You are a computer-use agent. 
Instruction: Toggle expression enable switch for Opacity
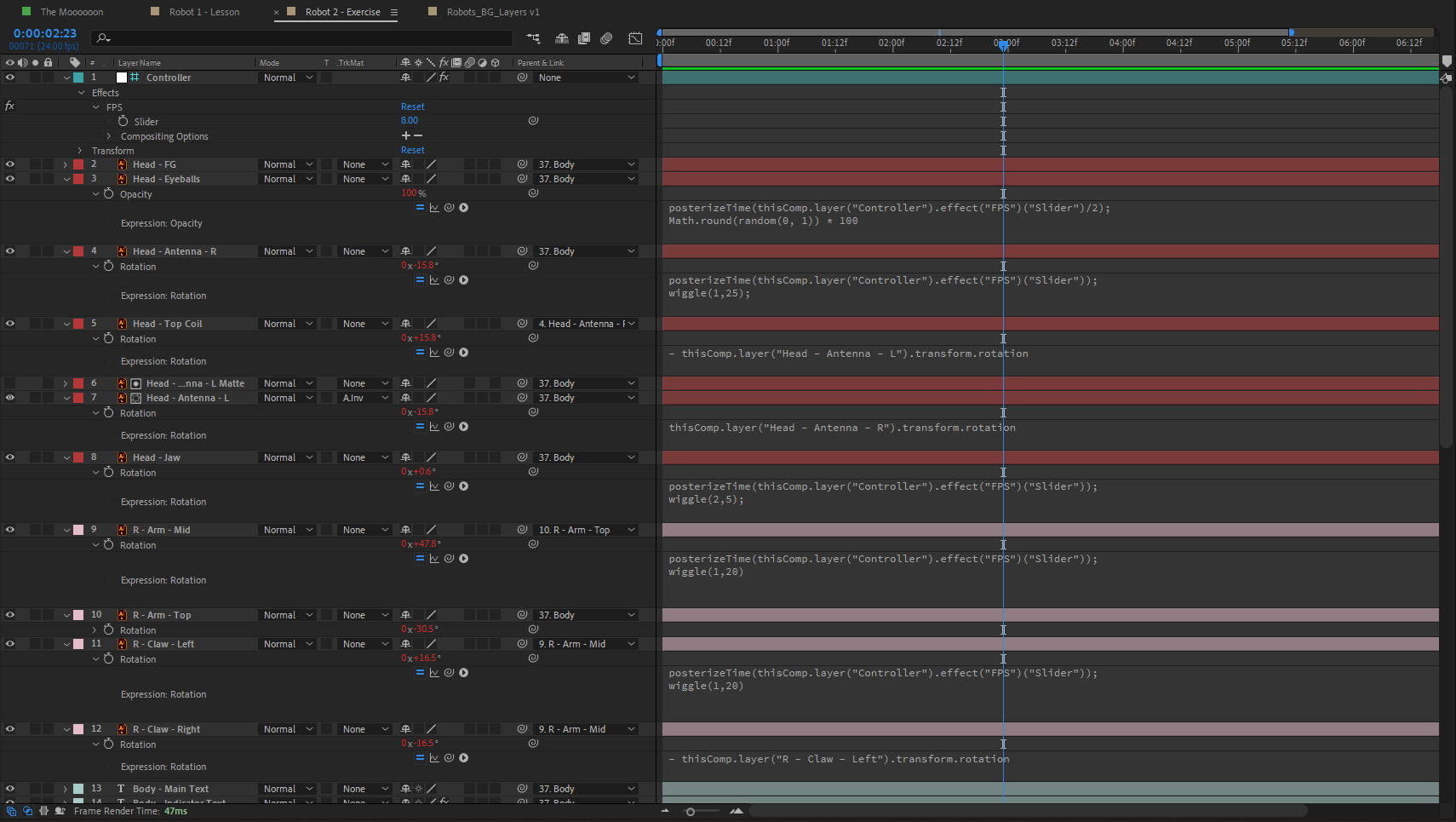click(420, 208)
